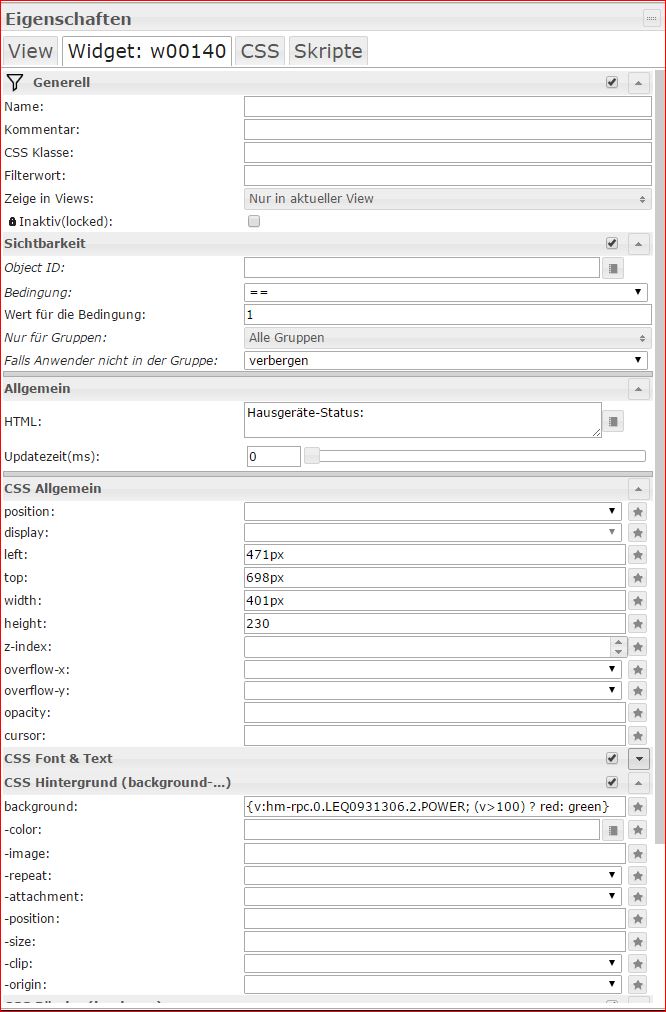The image size is (666, 1012).
Task: Click into the Name input field
Action: click(447, 107)
